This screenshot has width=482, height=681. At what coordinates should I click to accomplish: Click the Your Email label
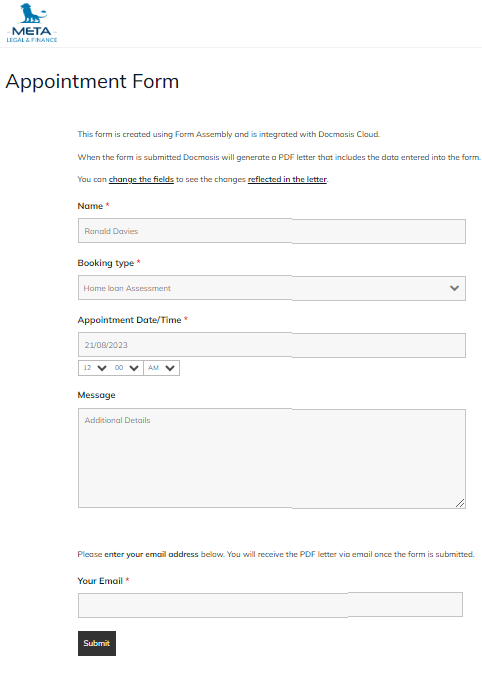tap(100, 581)
